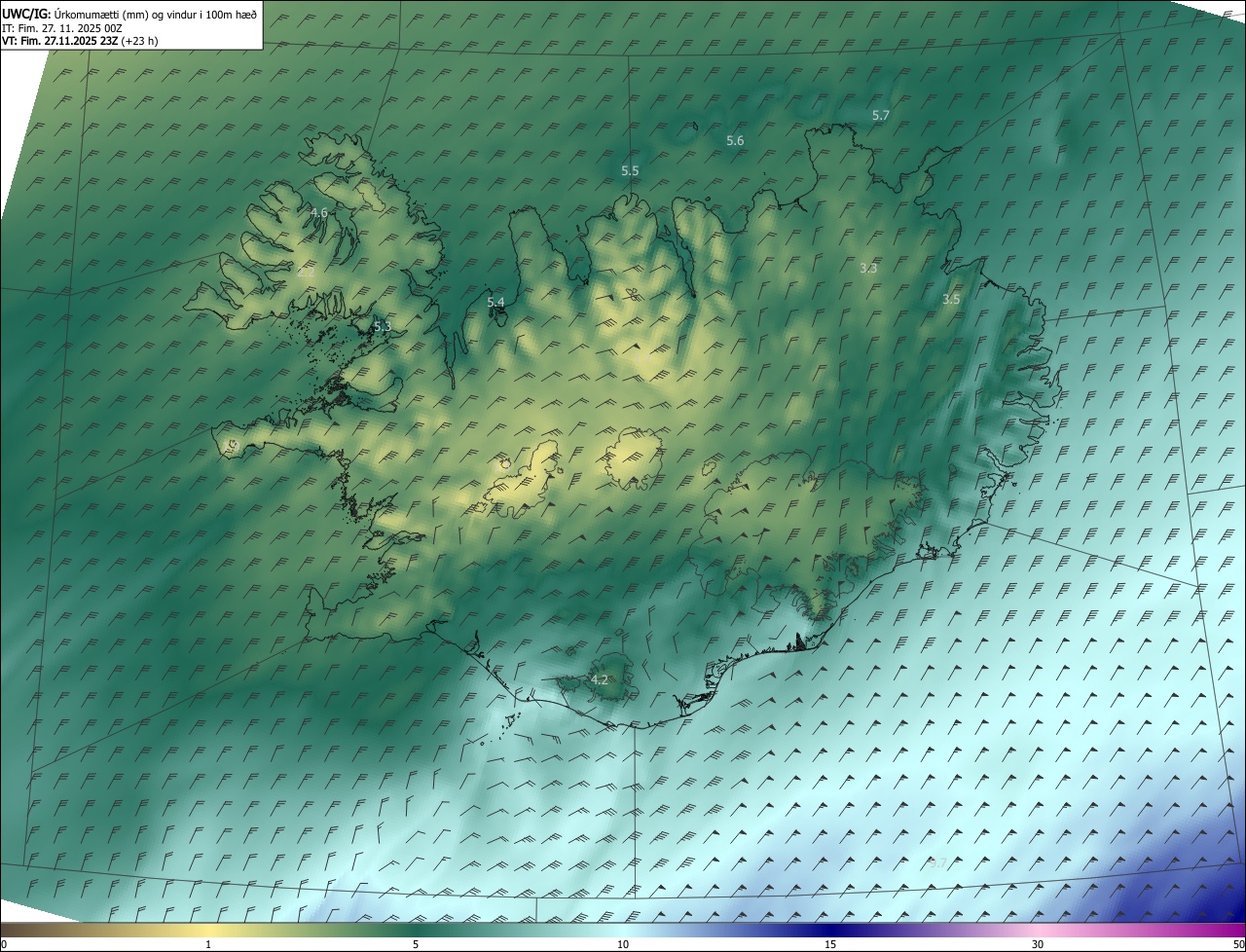Click the 3.3 value label on the map
The image size is (1246, 952).
[x=869, y=268]
